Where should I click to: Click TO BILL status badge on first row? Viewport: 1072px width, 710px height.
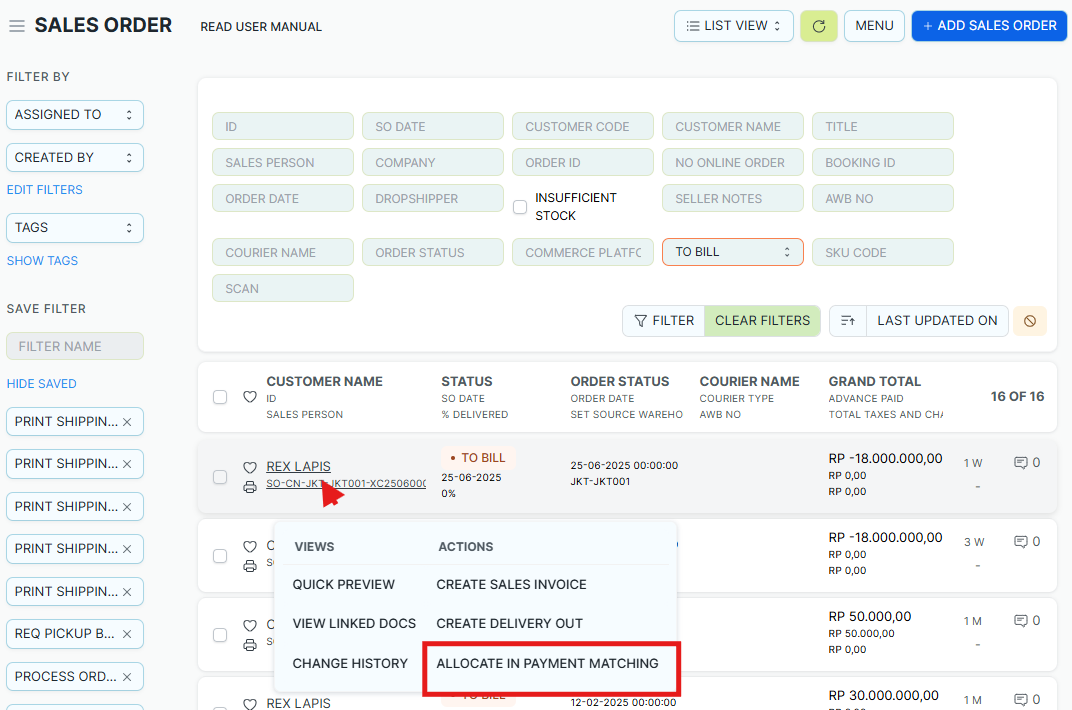coord(478,458)
